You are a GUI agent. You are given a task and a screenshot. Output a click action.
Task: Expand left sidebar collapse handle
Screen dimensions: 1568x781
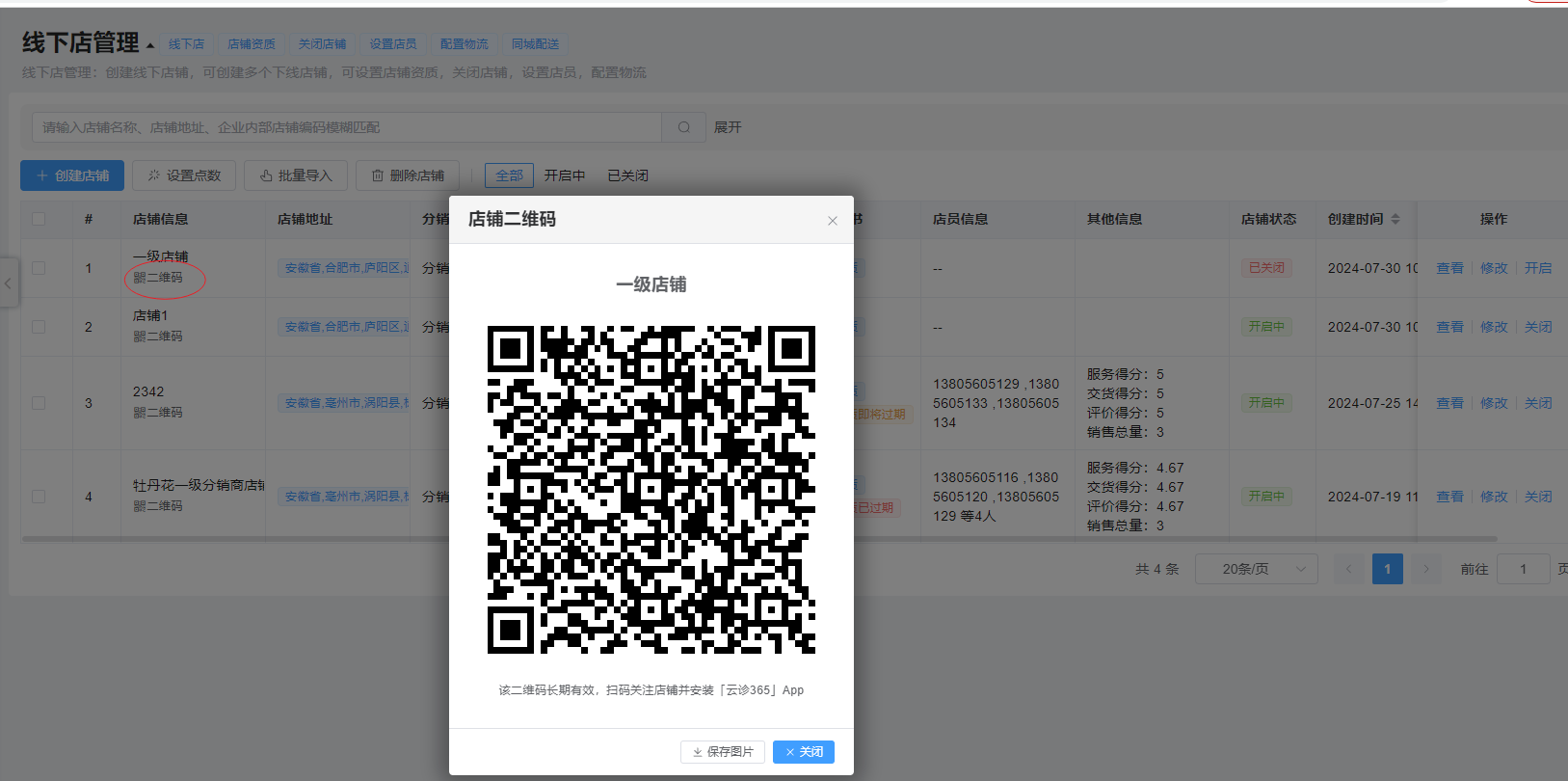(x=8, y=283)
